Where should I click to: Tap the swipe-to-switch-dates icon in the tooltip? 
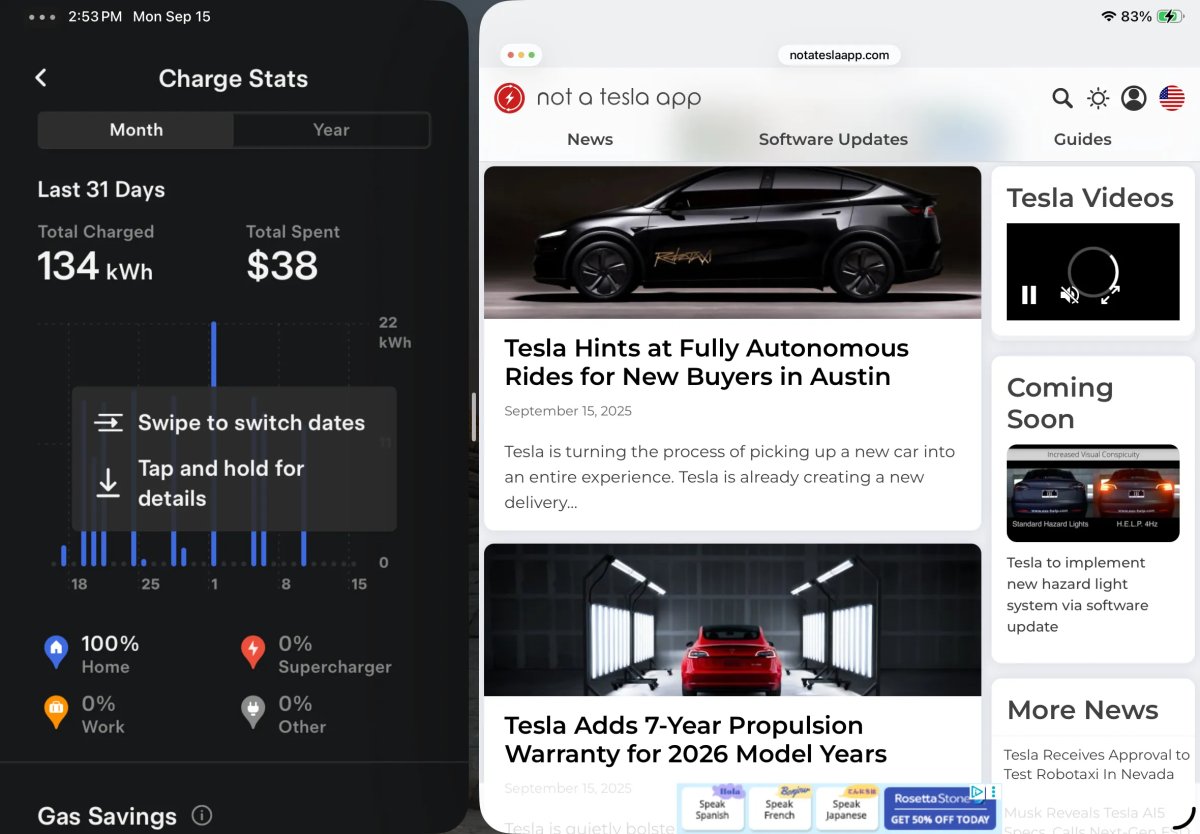click(x=108, y=423)
